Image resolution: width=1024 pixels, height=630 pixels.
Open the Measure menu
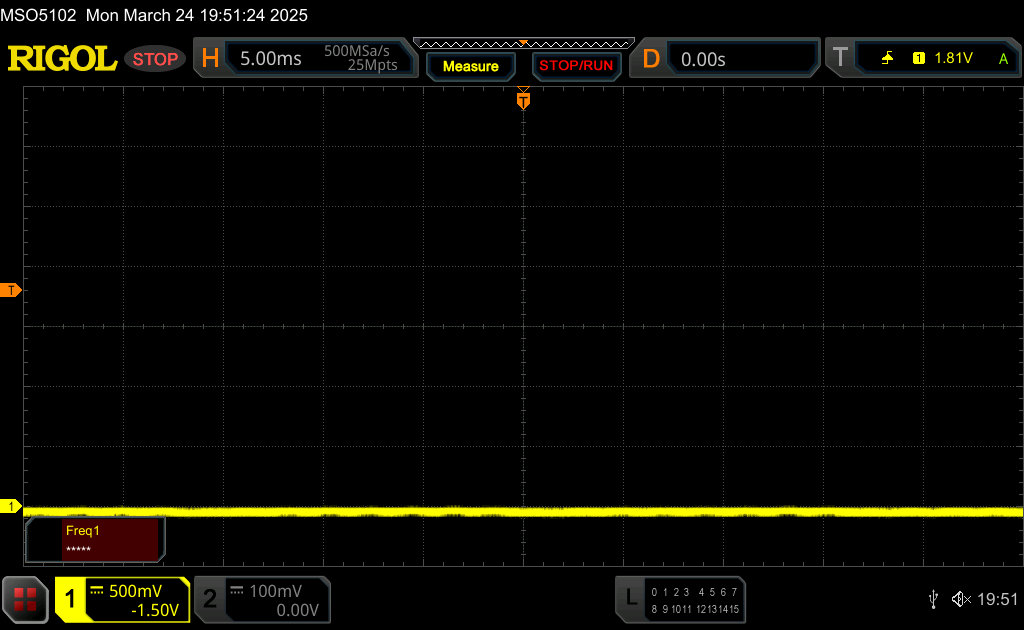tap(470, 66)
